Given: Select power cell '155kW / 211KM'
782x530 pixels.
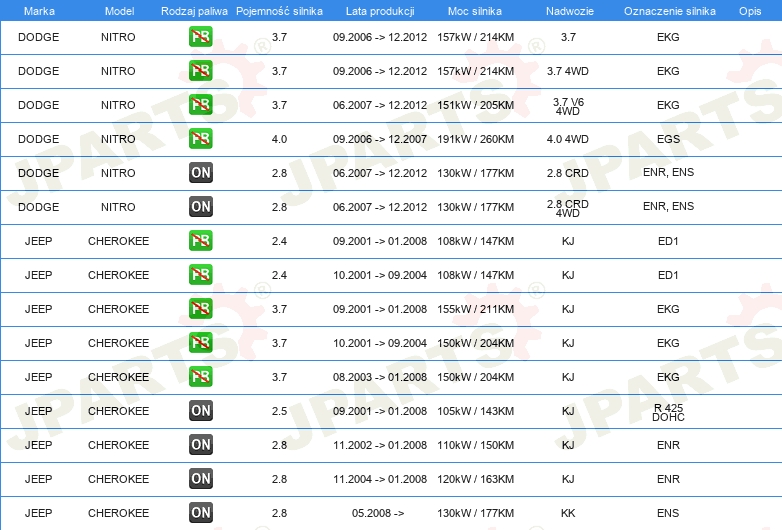Looking at the screenshot, I should (475, 309).
